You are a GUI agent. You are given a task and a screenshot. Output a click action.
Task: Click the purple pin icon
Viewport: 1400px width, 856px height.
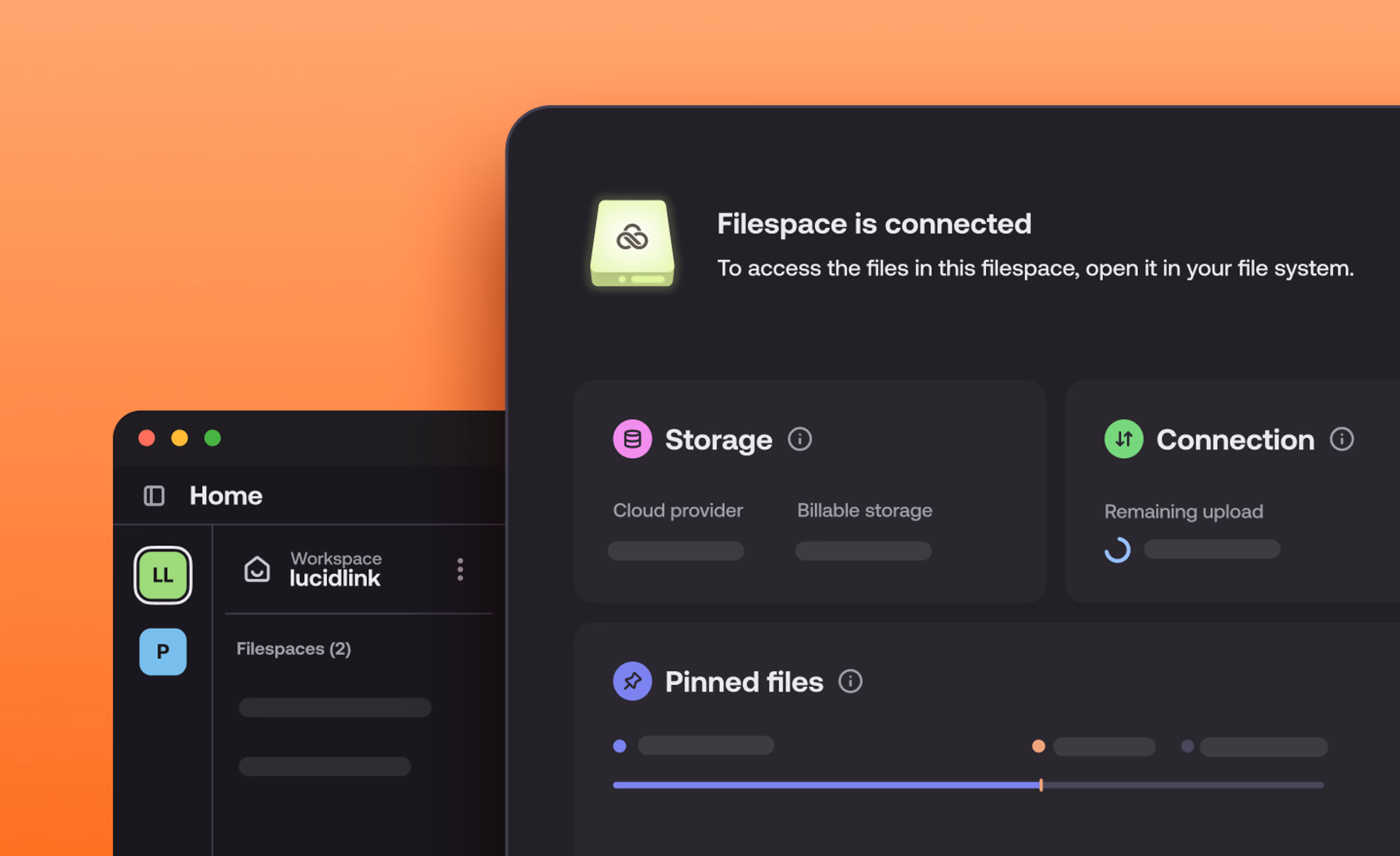(632, 681)
